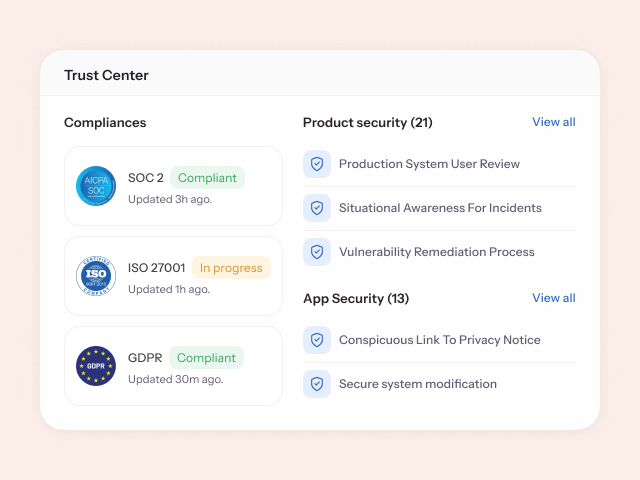Image resolution: width=640 pixels, height=480 pixels.
Task: Open Secure system modification item
Action: (417, 384)
